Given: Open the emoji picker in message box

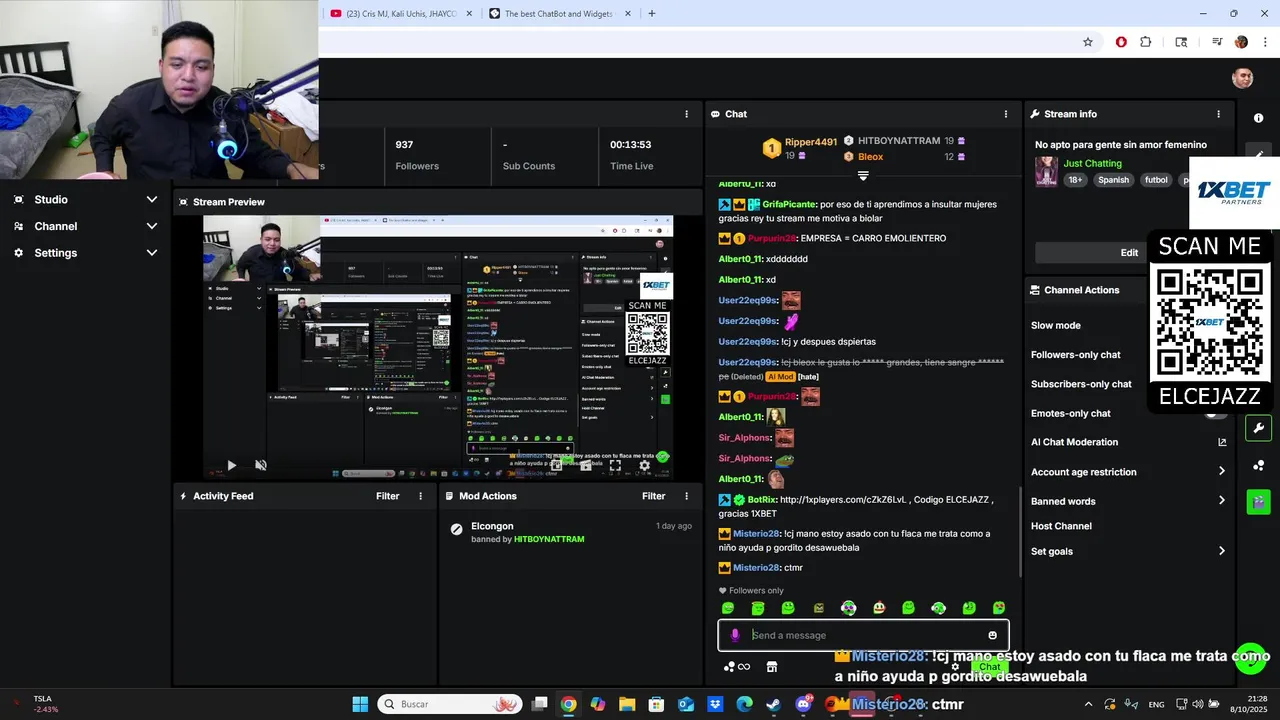Looking at the screenshot, I should tap(992, 635).
